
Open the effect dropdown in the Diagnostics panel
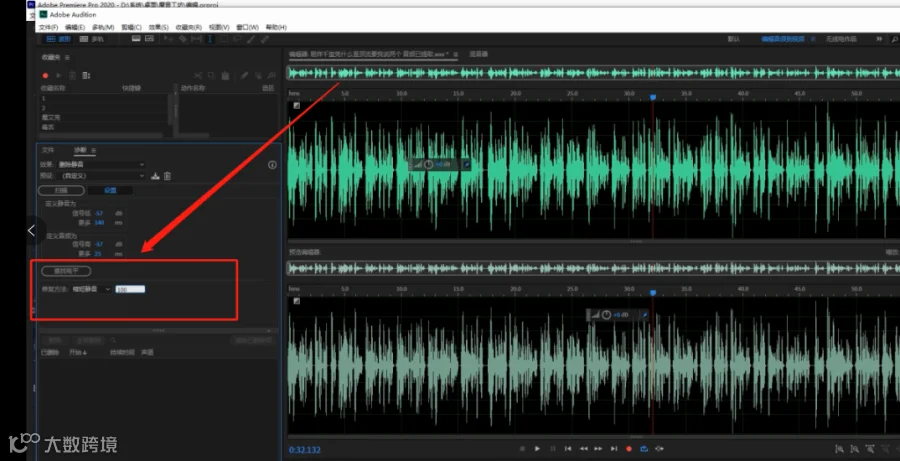(x=102, y=165)
